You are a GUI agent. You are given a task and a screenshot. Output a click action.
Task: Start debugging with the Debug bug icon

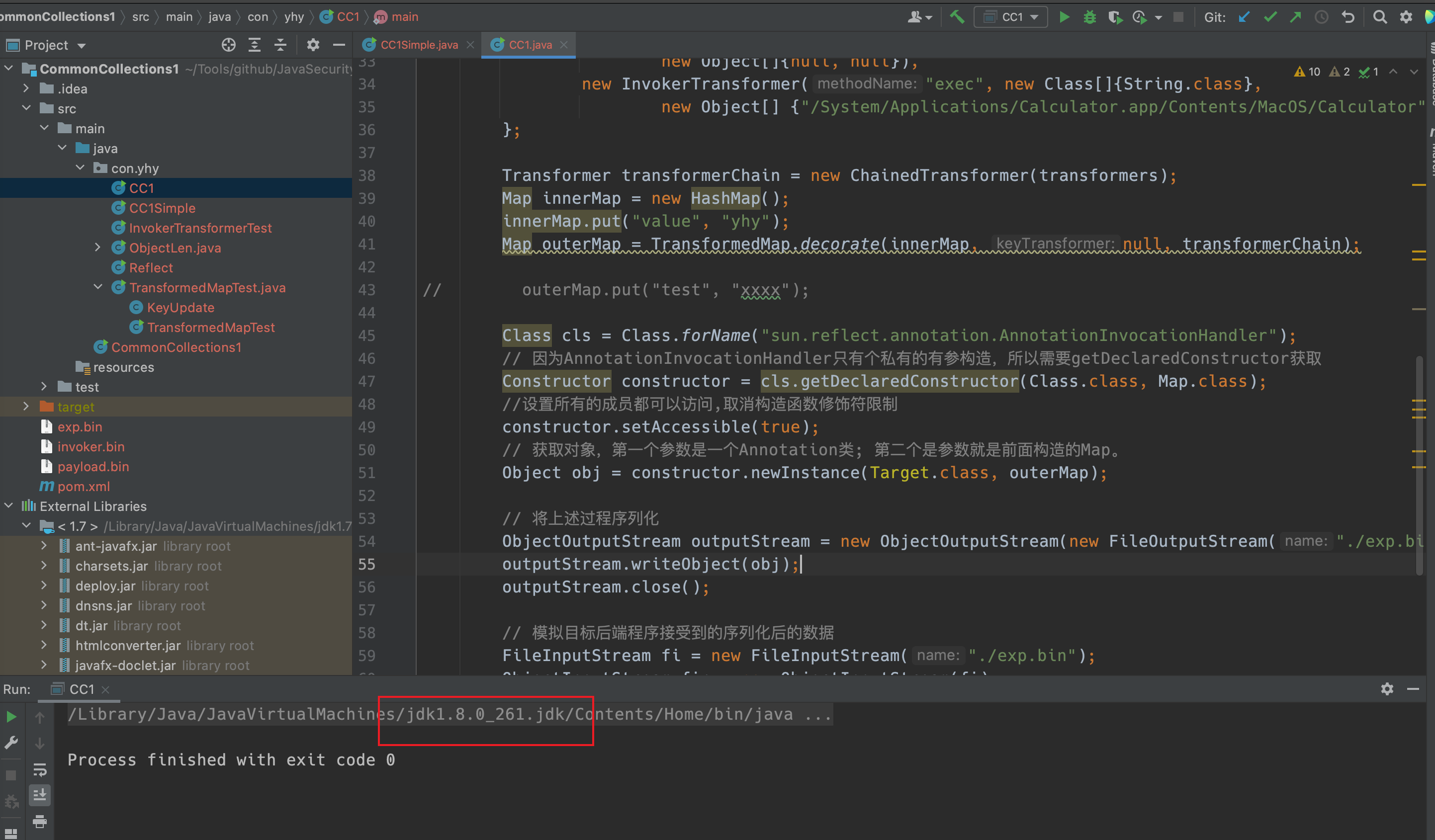click(x=1089, y=17)
